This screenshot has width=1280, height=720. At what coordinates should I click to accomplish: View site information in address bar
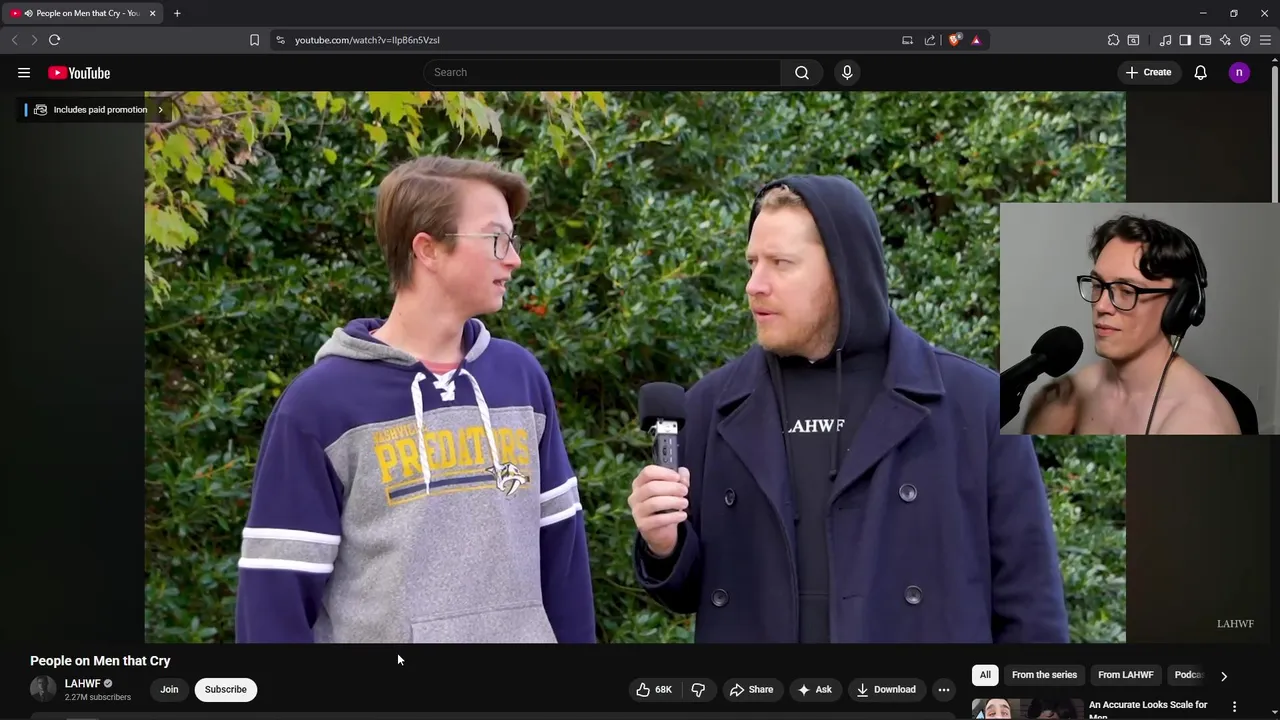(x=280, y=40)
